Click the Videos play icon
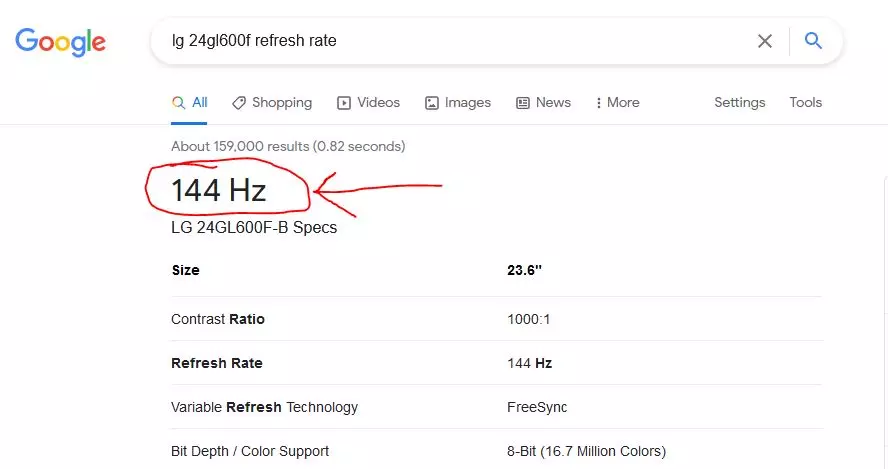 [344, 103]
